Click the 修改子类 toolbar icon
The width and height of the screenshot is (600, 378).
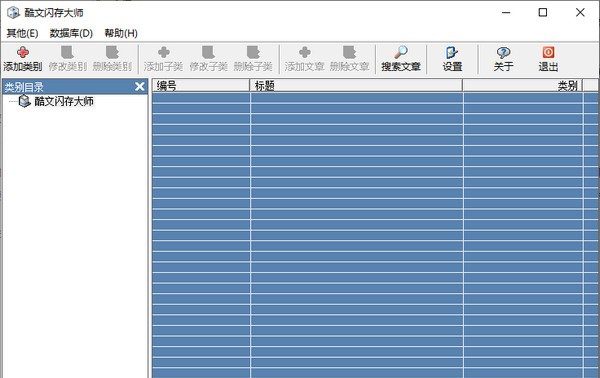click(x=209, y=52)
